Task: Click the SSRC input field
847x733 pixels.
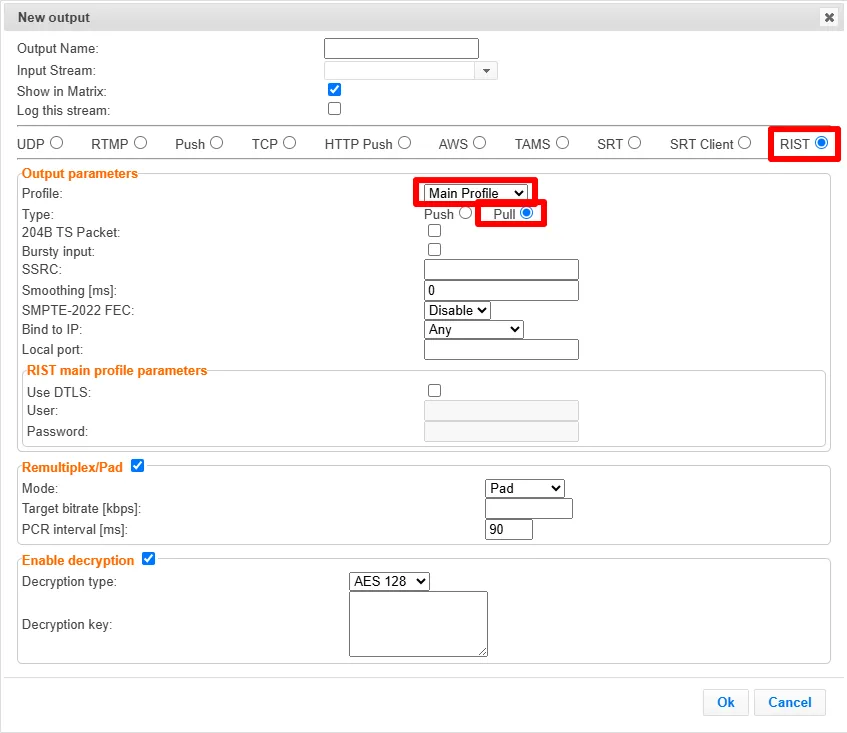Action: tap(501, 270)
